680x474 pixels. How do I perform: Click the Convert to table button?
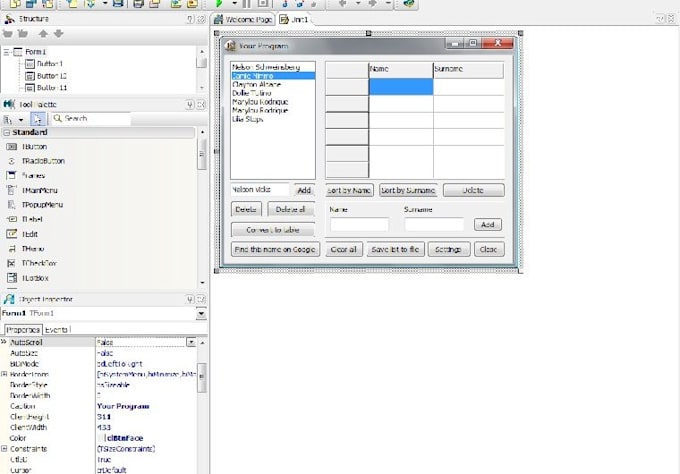tap(273, 230)
